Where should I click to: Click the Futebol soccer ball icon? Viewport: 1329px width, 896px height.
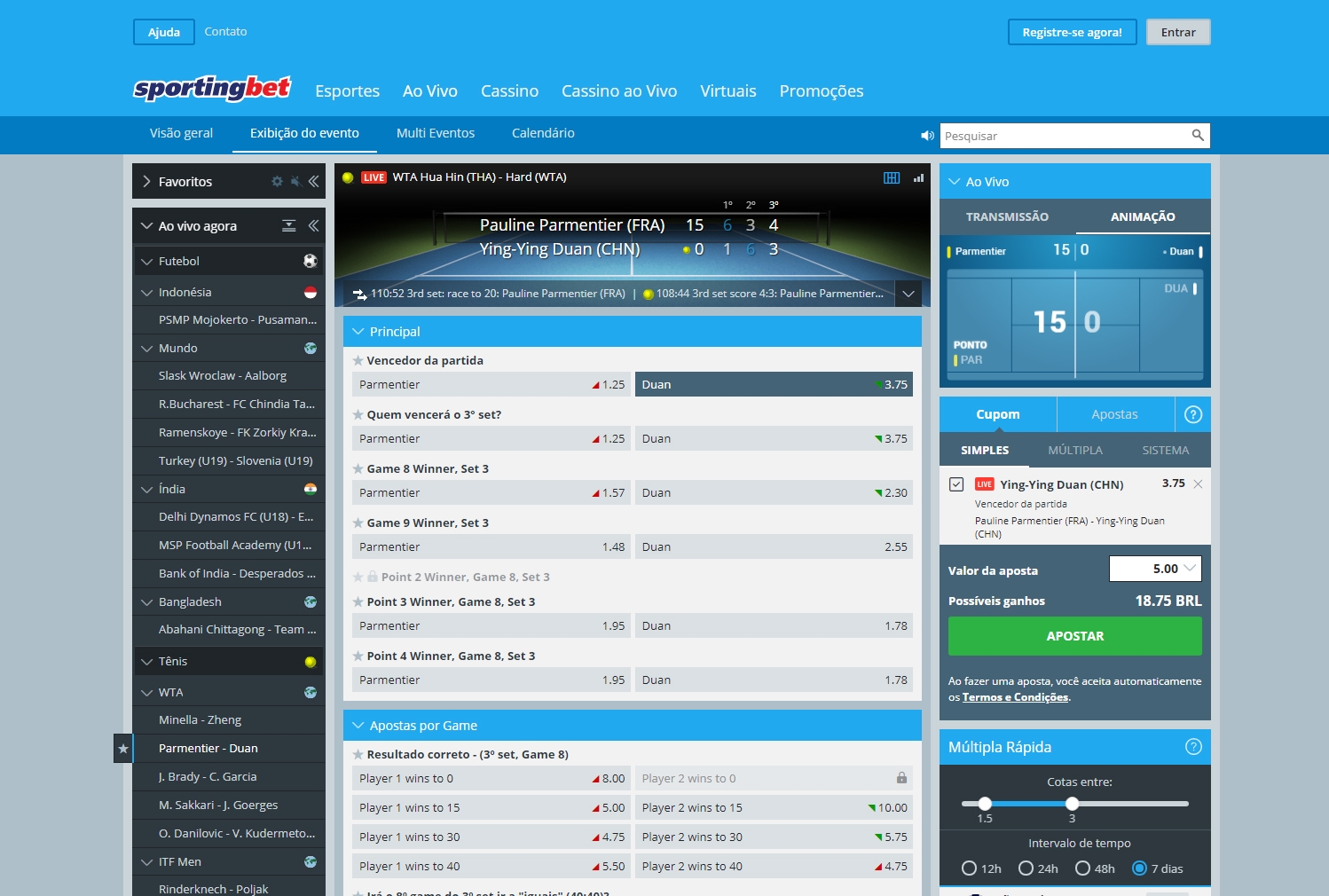click(311, 261)
